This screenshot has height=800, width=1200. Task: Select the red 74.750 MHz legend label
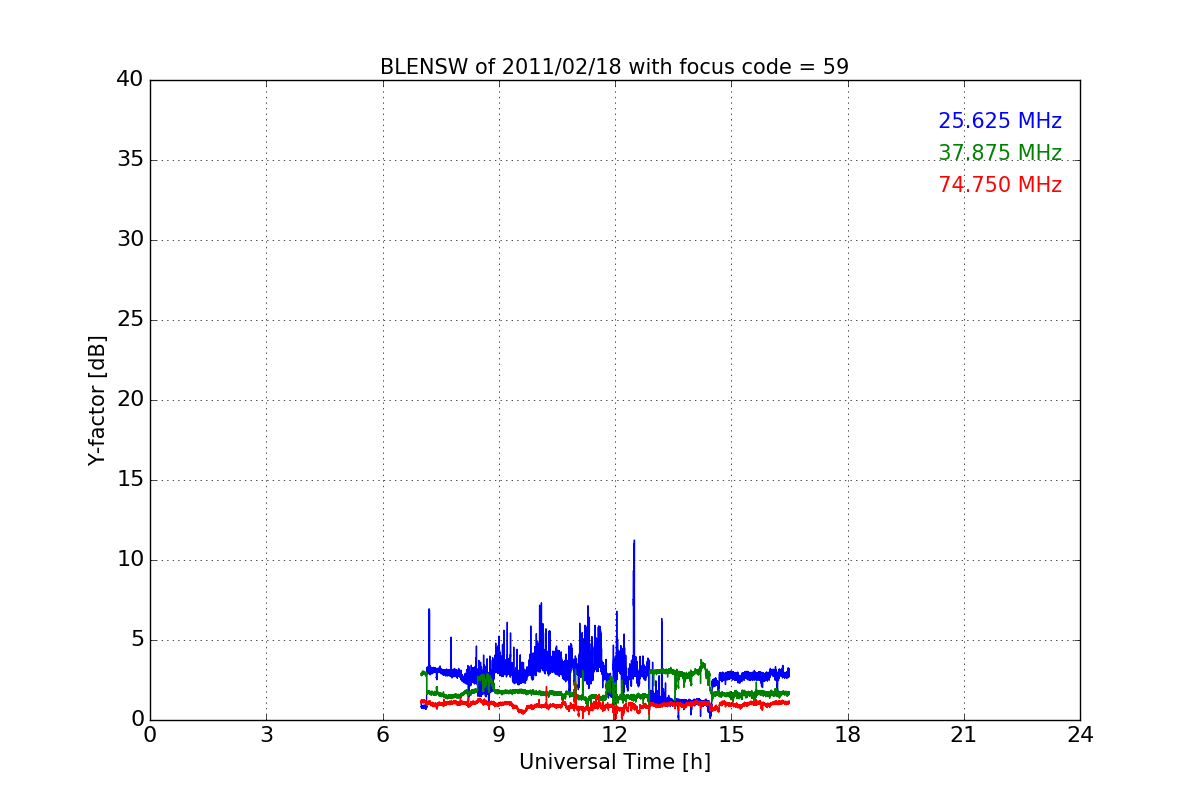point(1000,185)
